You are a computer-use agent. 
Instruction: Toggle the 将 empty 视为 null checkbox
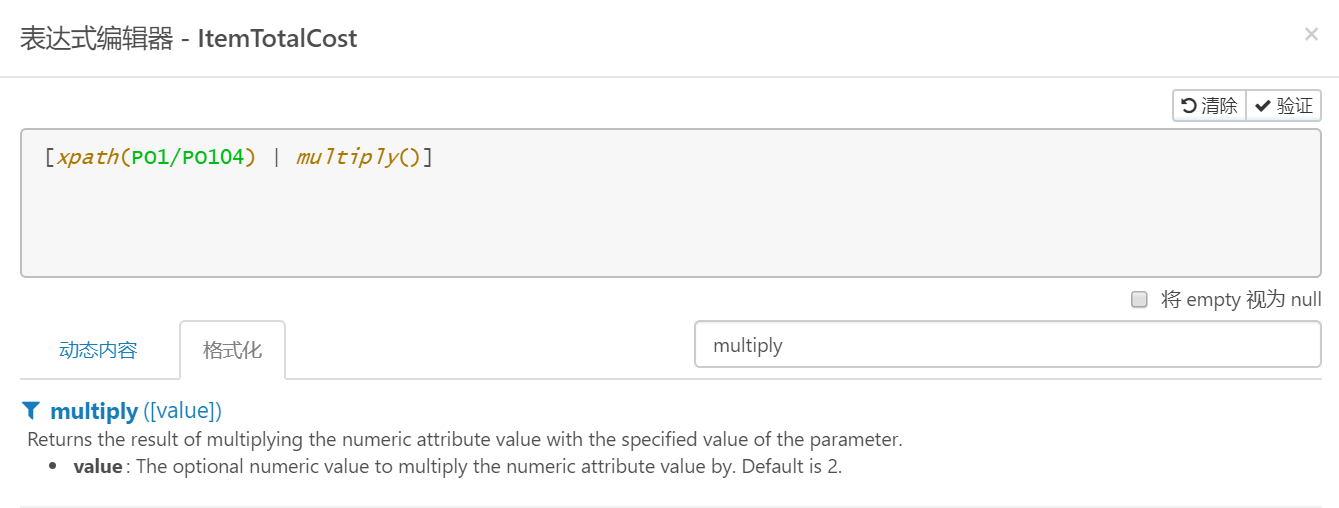pyautogui.click(x=1139, y=300)
